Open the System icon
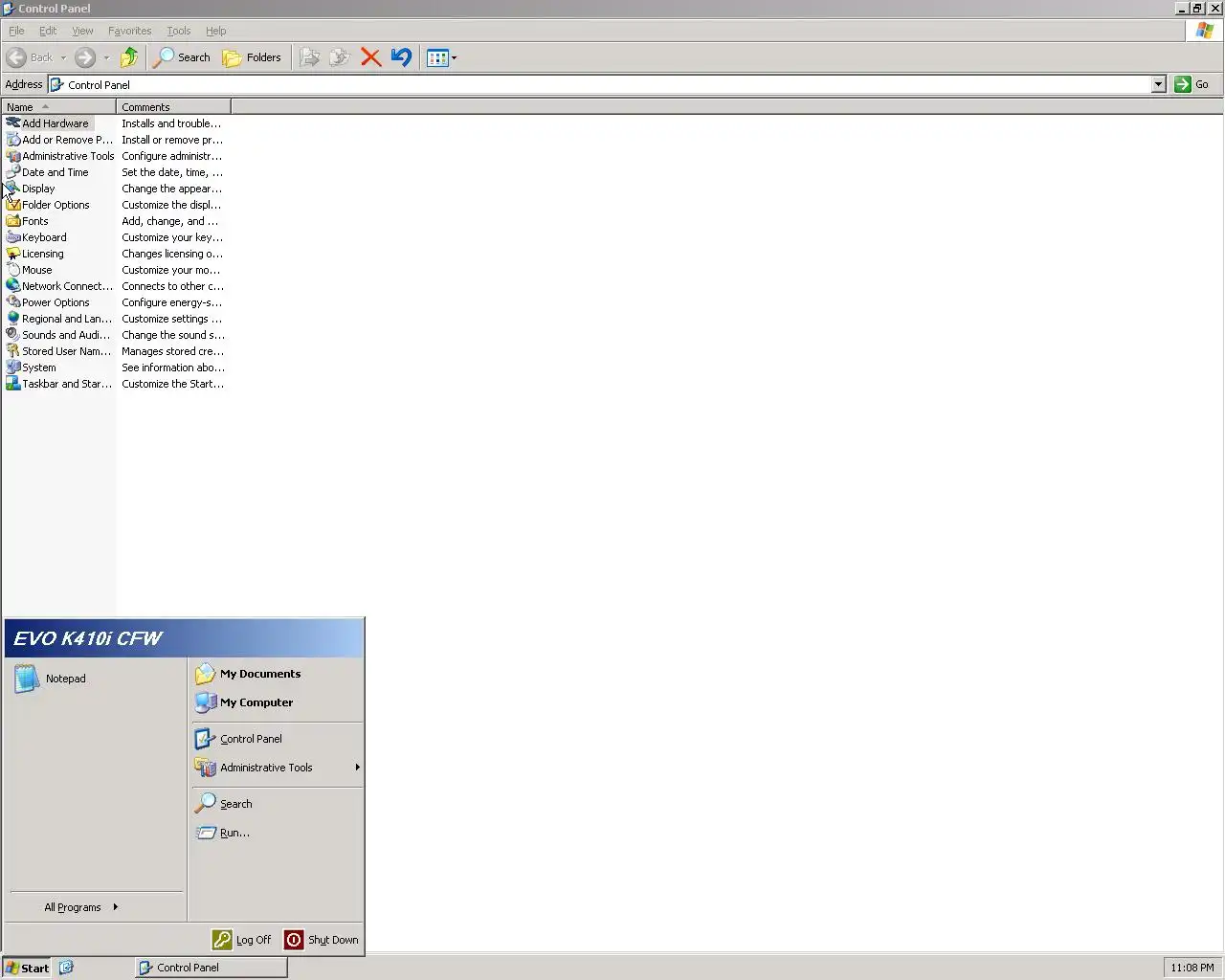This screenshot has width=1225, height=980. (13, 367)
